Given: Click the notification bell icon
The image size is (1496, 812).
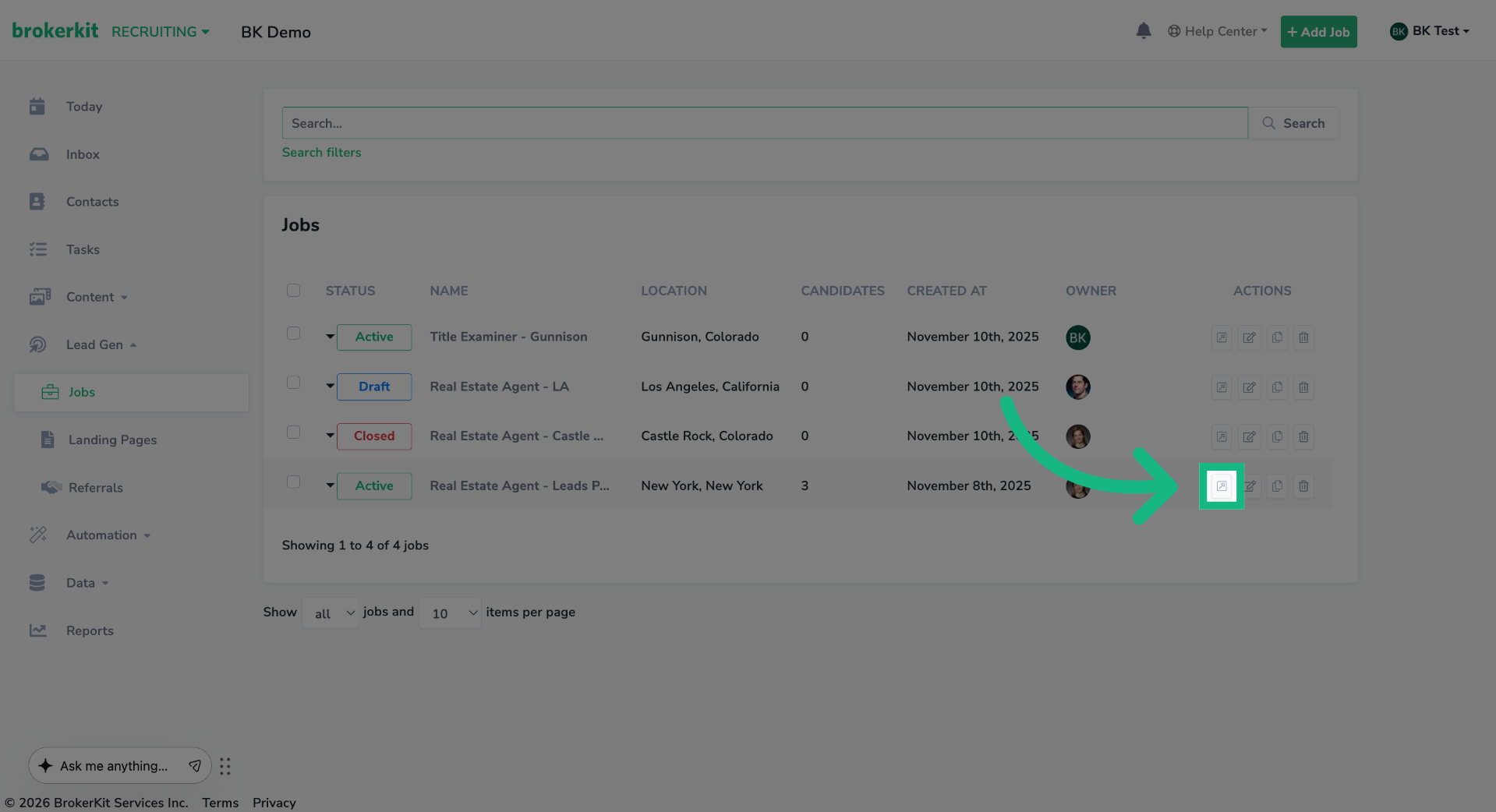Looking at the screenshot, I should (1143, 30).
